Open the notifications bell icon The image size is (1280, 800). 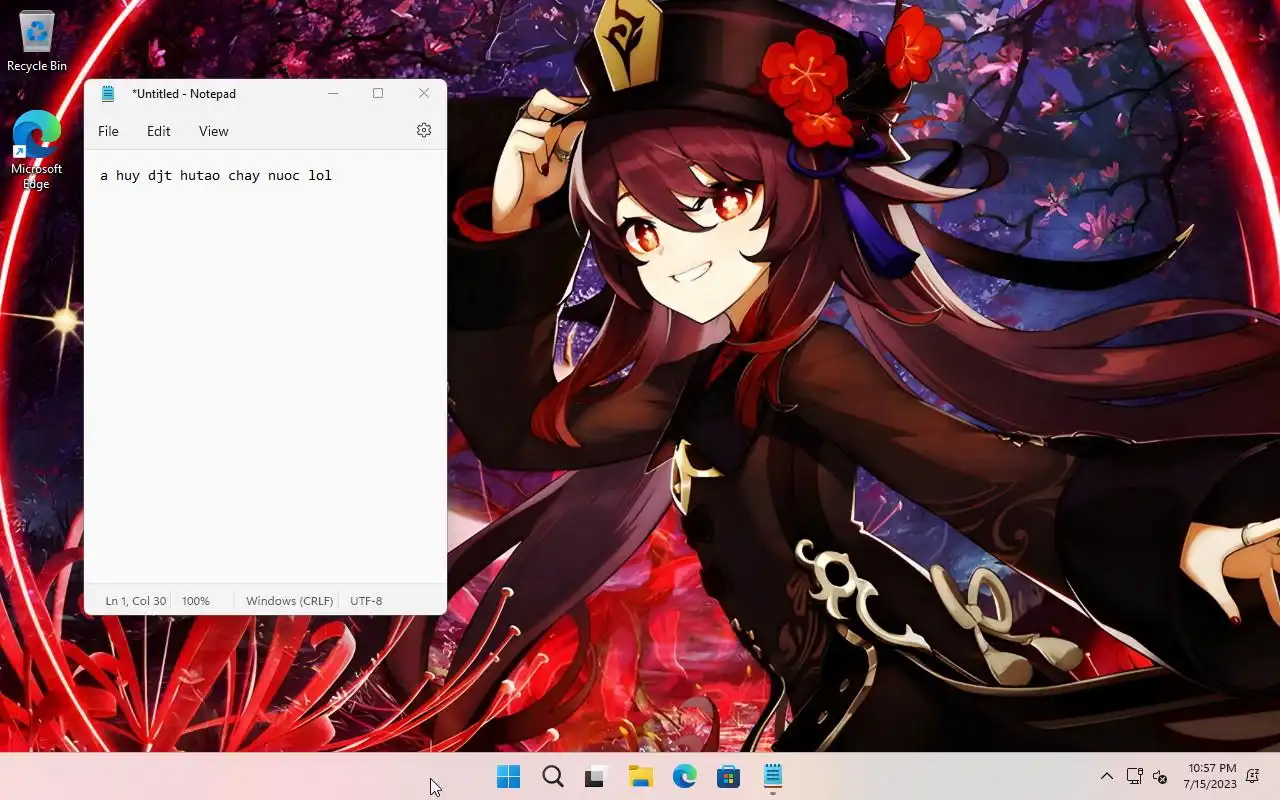pyautogui.click(x=1253, y=776)
